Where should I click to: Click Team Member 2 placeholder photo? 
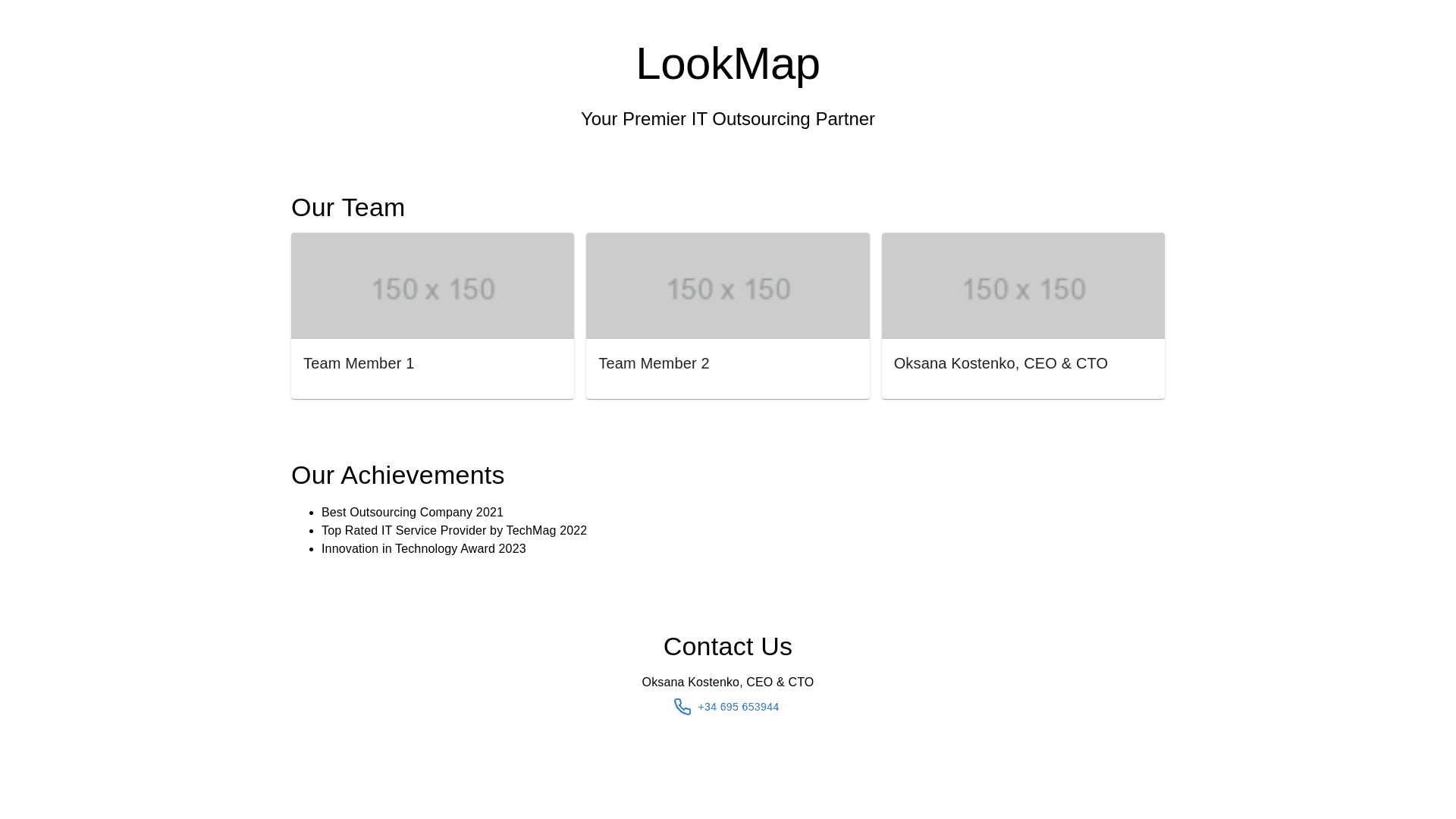[x=727, y=286]
